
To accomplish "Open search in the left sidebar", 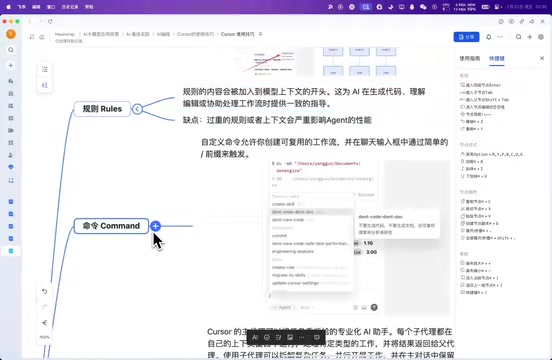I will click(11, 50).
